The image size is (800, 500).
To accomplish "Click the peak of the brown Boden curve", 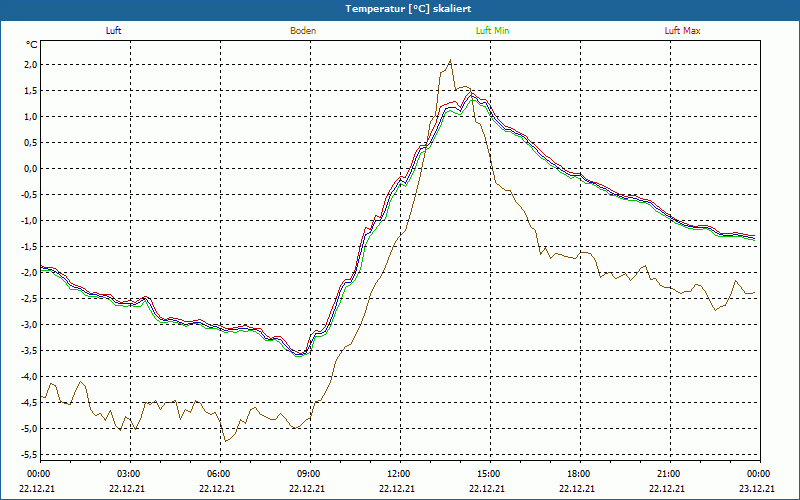I will click(450, 60).
